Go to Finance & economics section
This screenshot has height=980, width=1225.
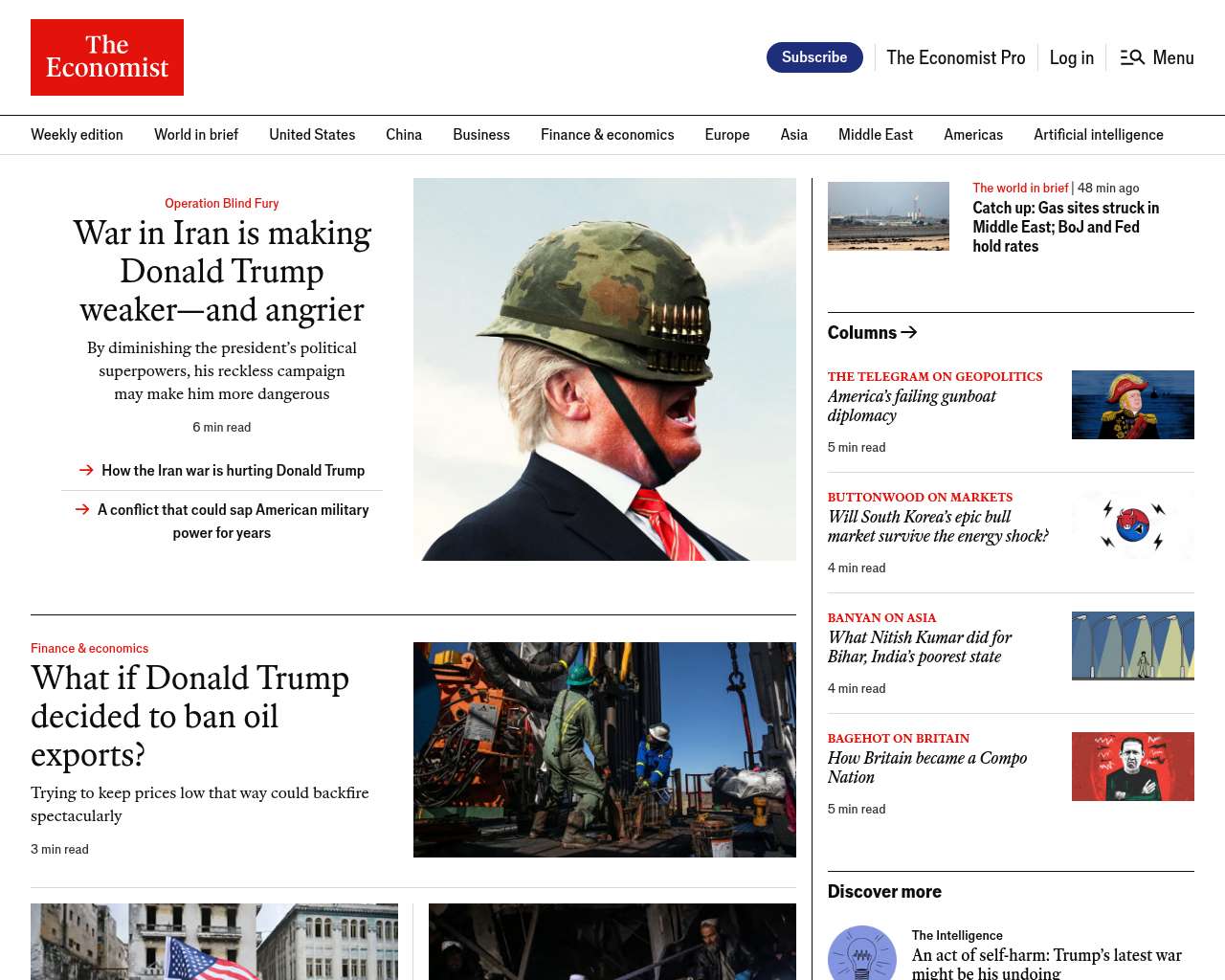[608, 135]
